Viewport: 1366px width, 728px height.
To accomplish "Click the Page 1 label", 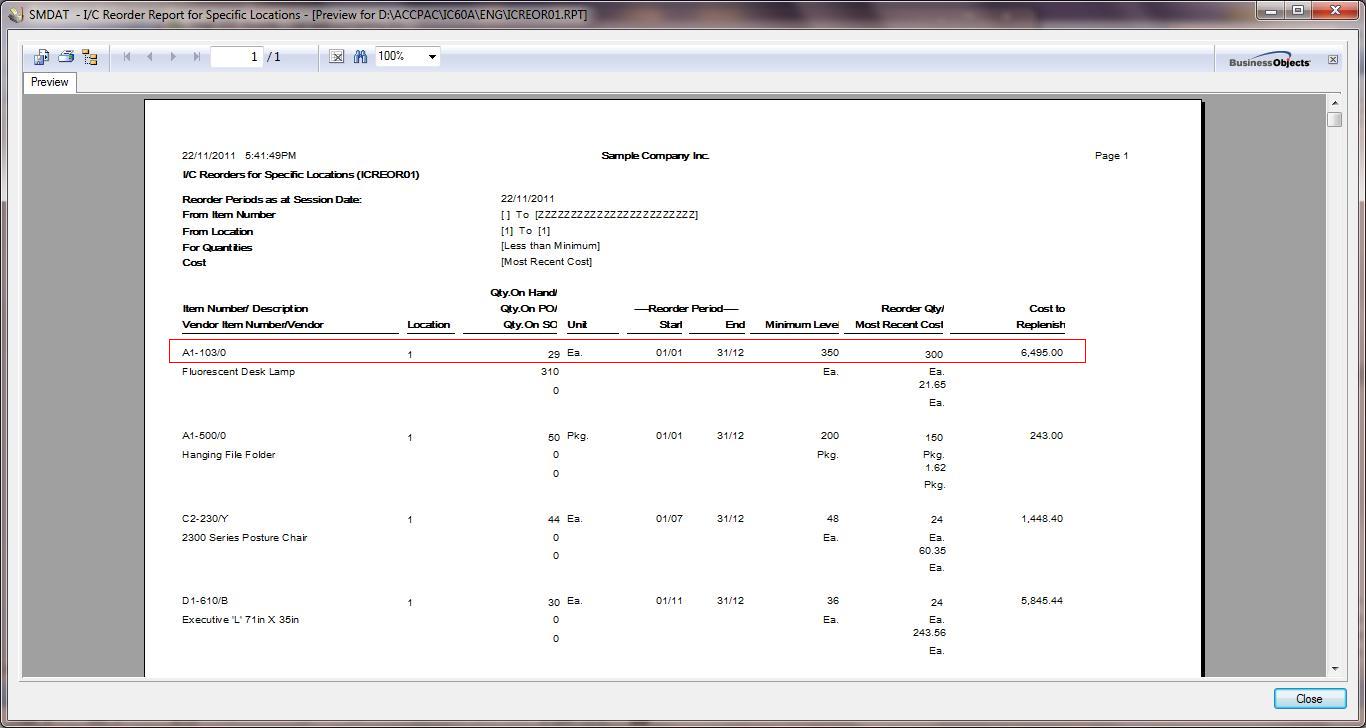I will pyautogui.click(x=1111, y=156).
